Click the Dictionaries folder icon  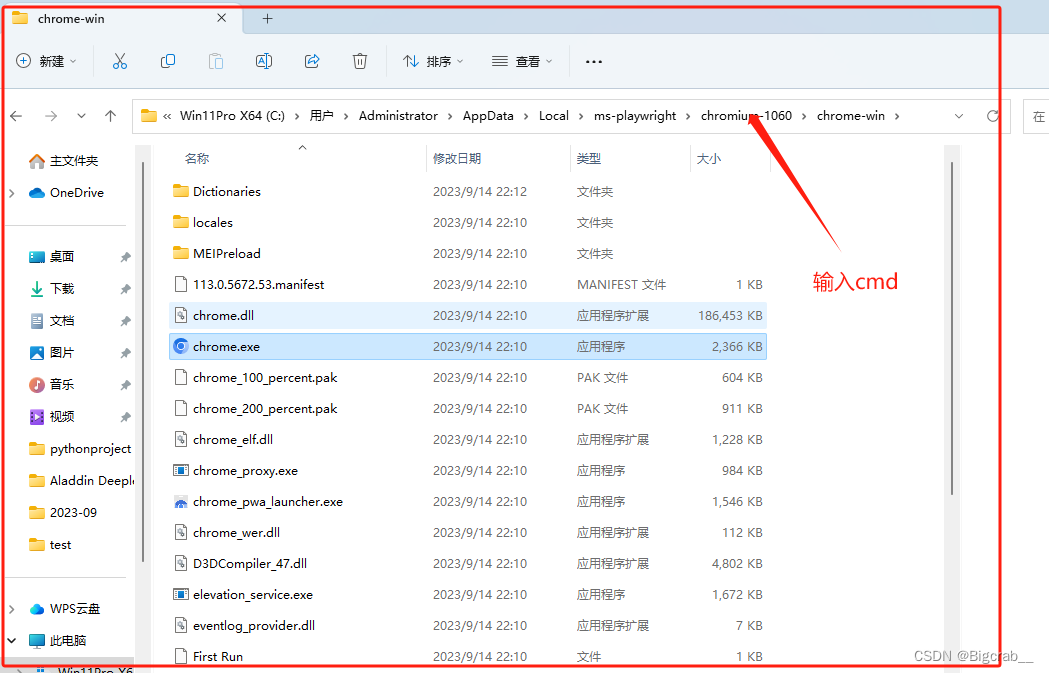181,191
